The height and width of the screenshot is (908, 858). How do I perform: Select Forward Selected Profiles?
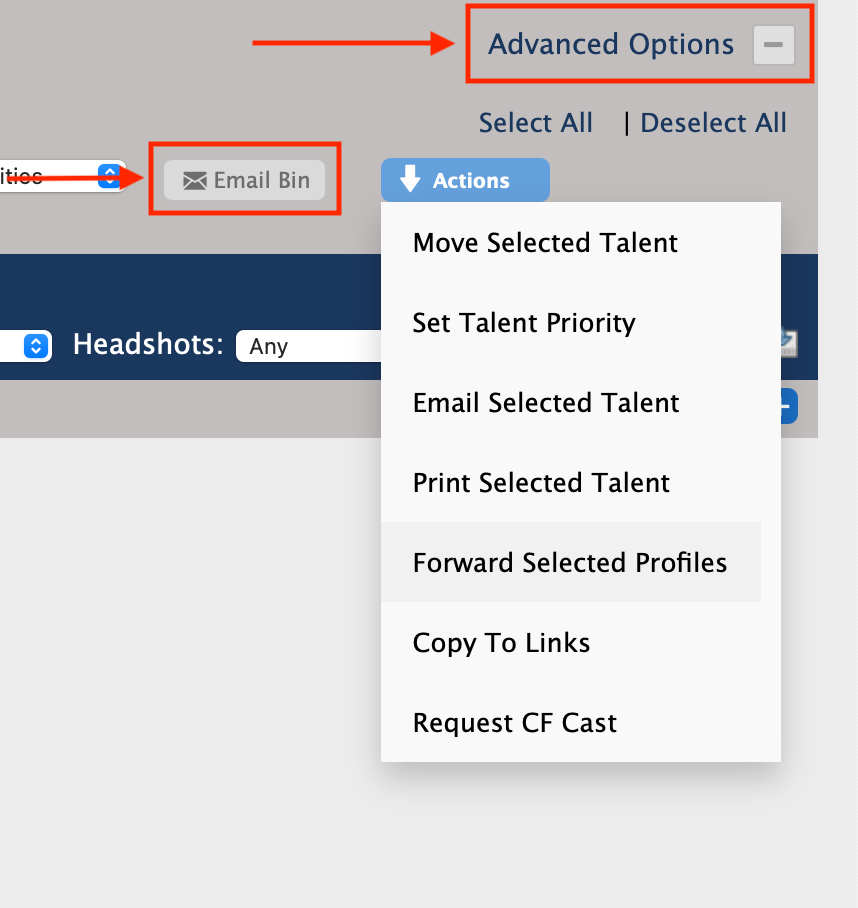pos(571,562)
